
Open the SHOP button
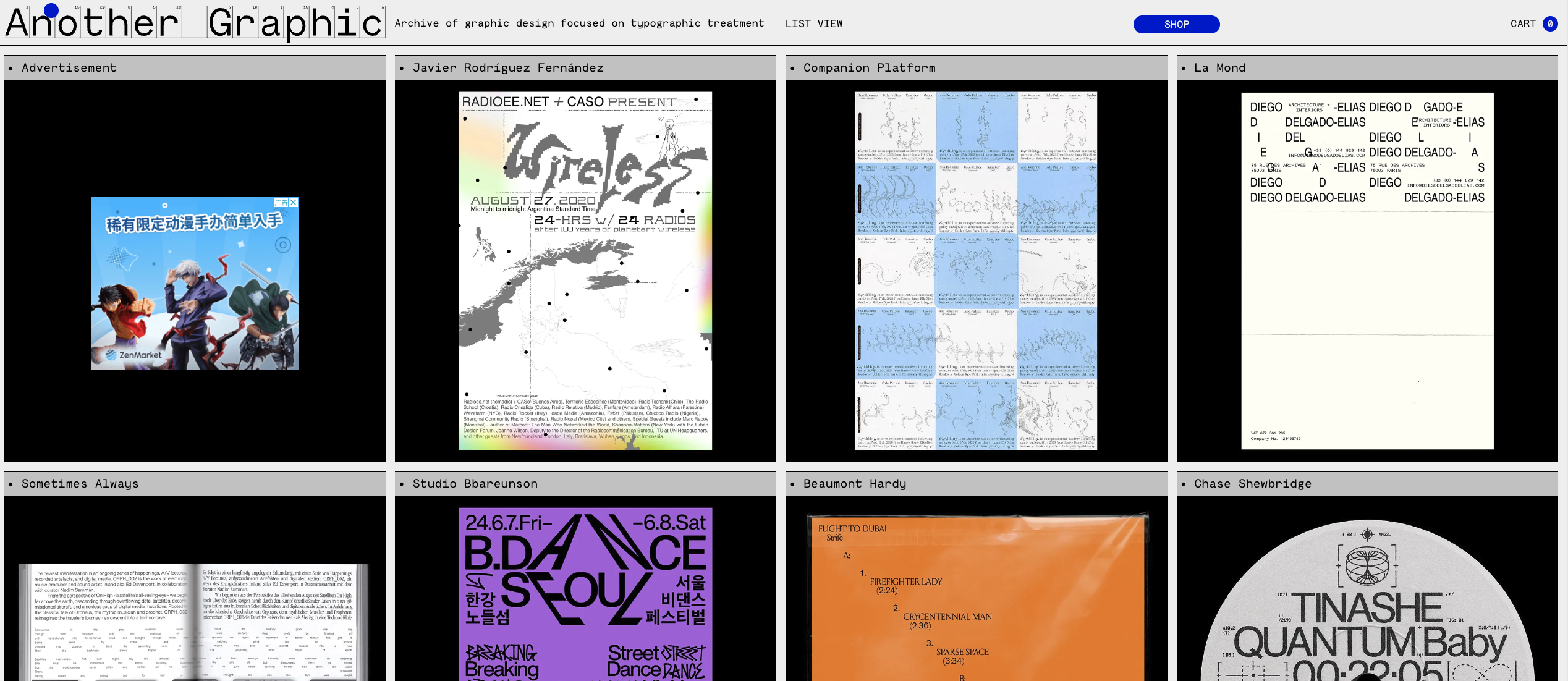1176,24
